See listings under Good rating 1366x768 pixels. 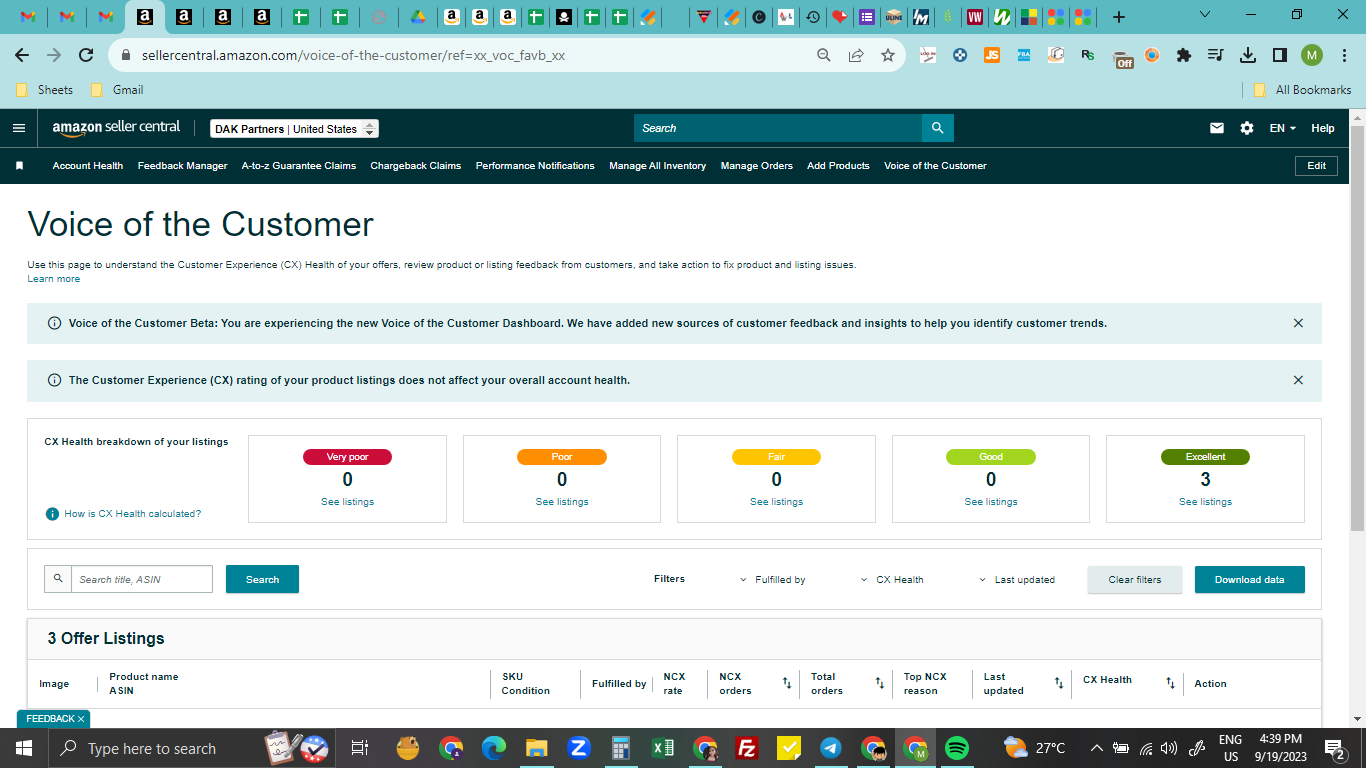pyautogui.click(x=991, y=502)
